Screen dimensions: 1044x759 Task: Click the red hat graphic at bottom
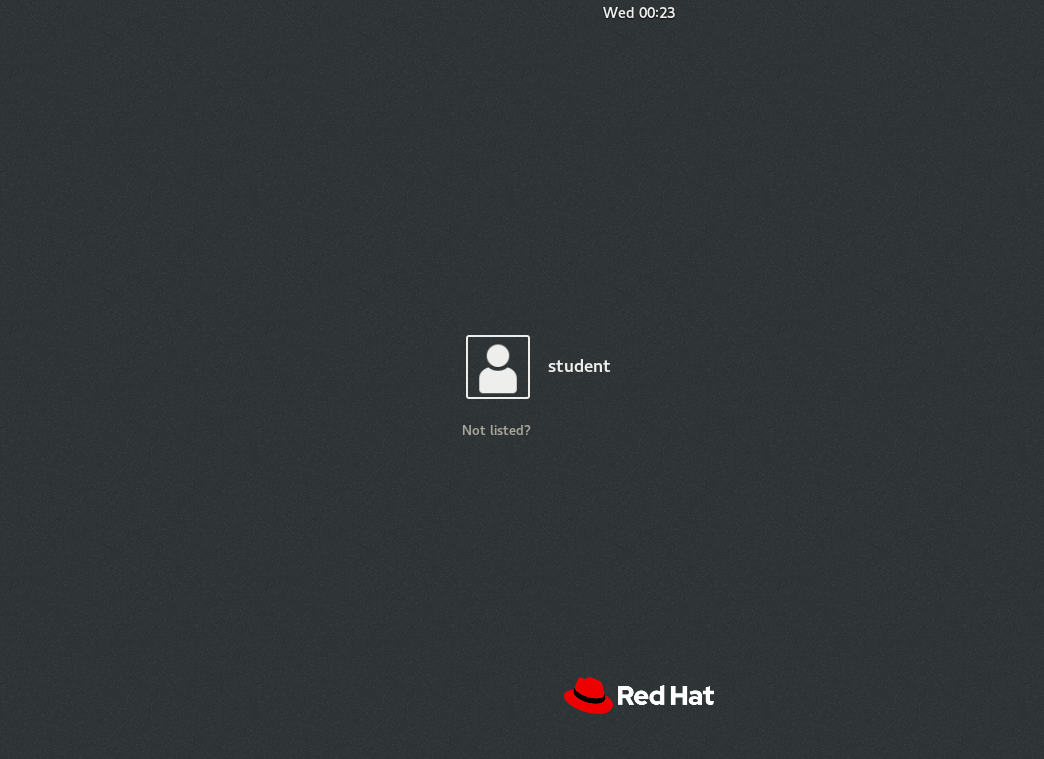(x=588, y=693)
